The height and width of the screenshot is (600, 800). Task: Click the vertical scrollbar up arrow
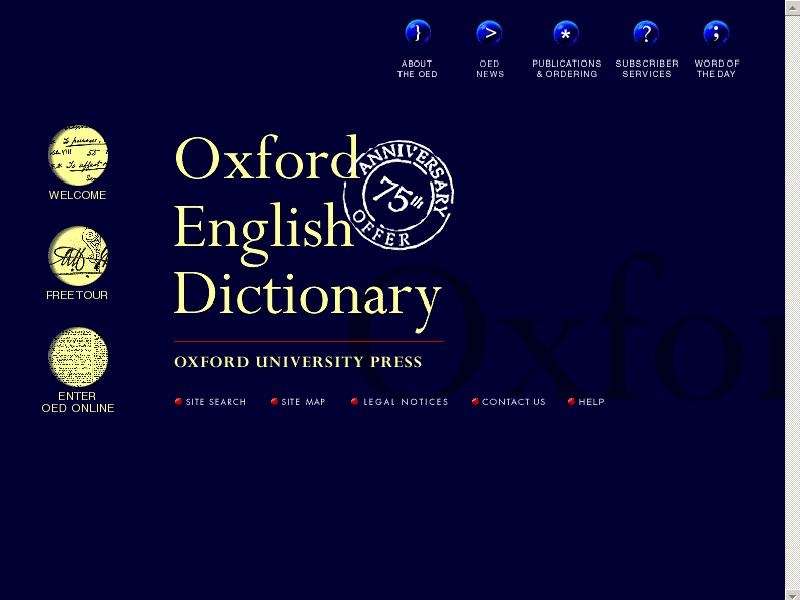(x=792, y=7)
